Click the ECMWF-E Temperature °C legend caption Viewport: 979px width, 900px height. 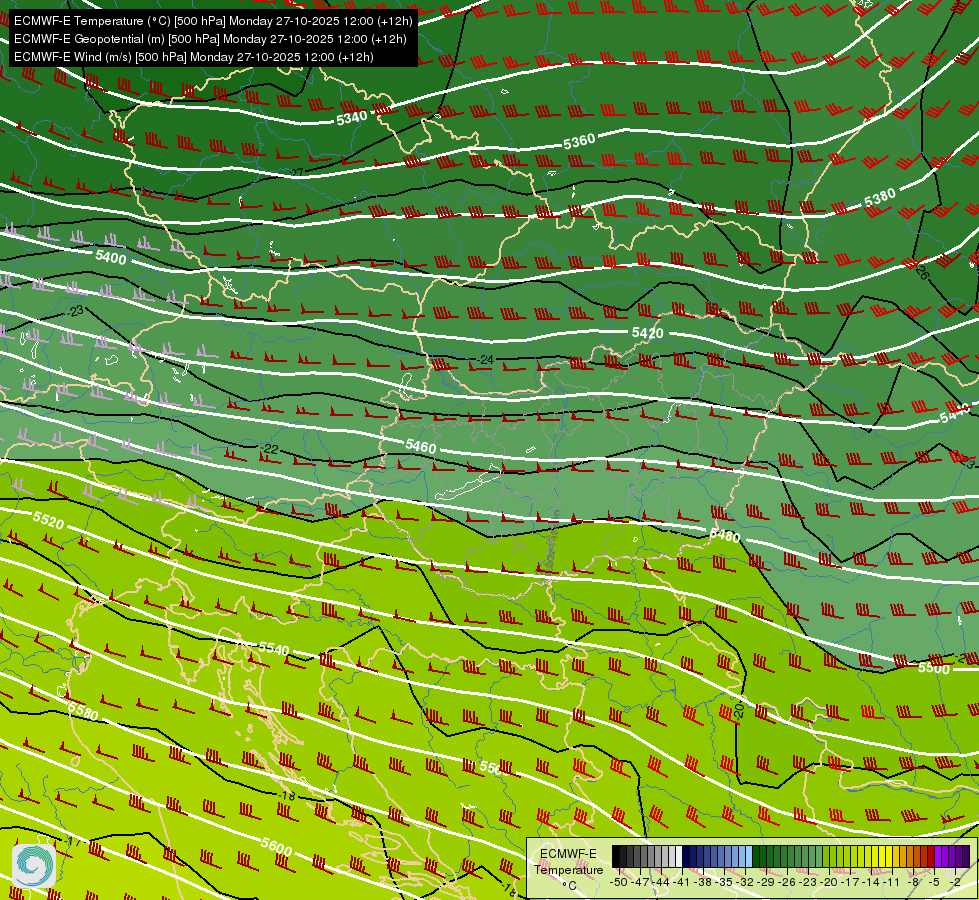pyautogui.click(x=568, y=869)
